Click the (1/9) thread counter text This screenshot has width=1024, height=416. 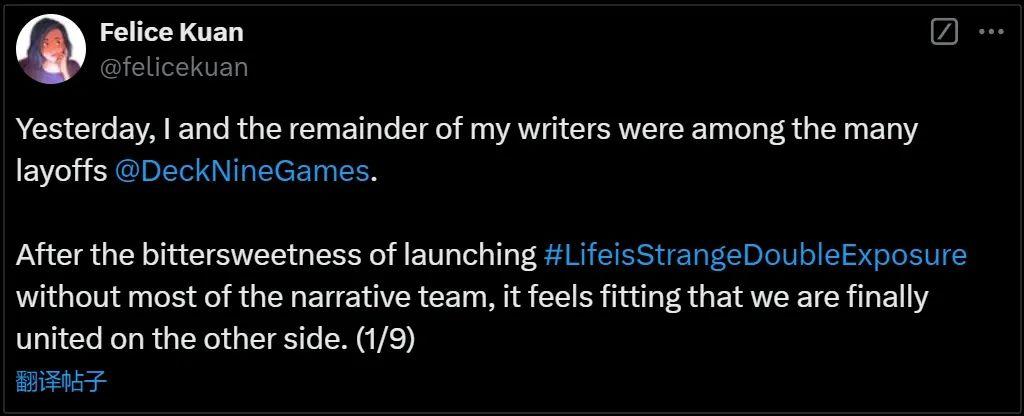(x=385, y=339)
